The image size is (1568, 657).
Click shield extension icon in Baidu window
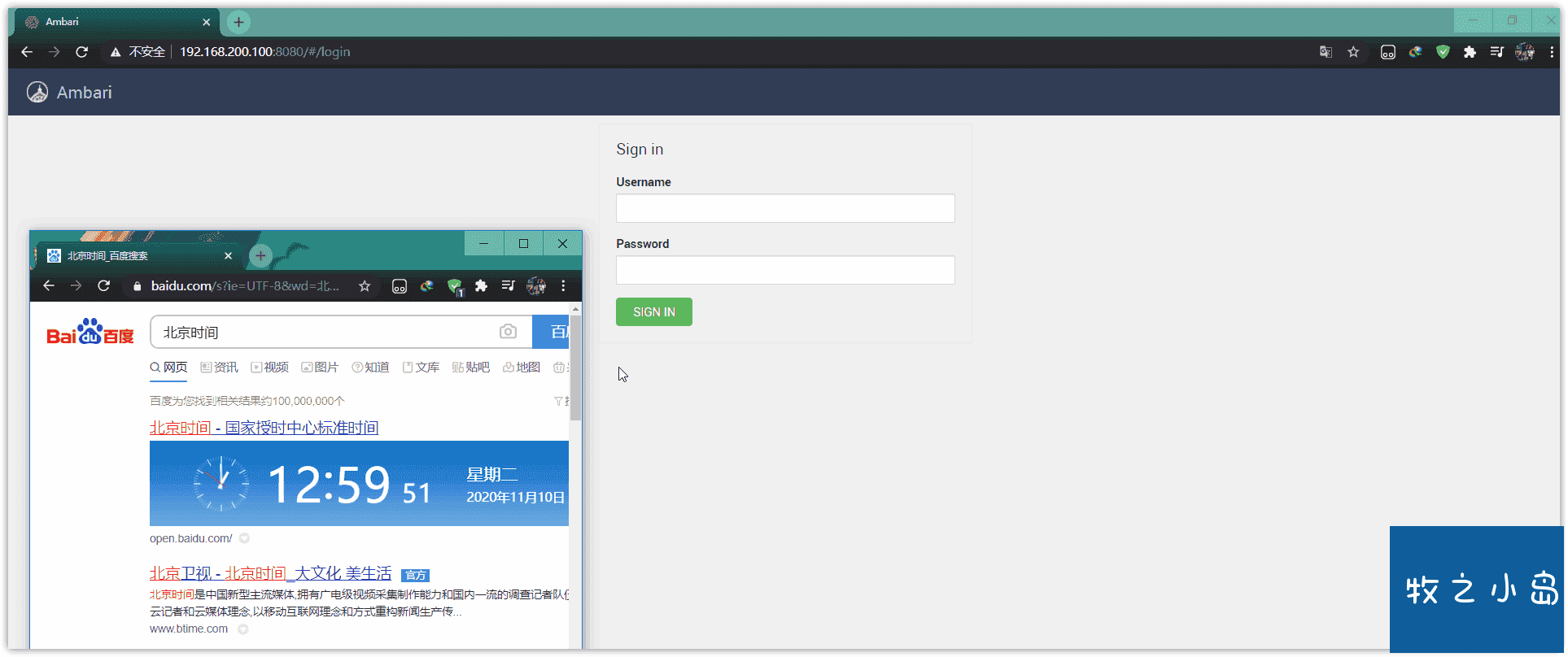[x=455, y=286]
